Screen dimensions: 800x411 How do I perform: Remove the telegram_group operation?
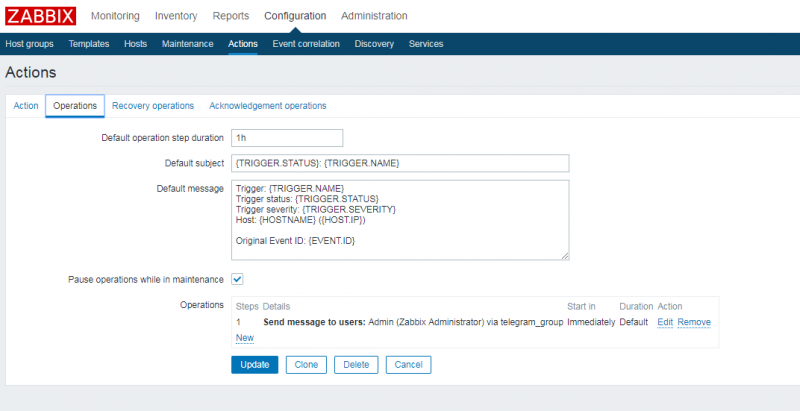(694, 322)
